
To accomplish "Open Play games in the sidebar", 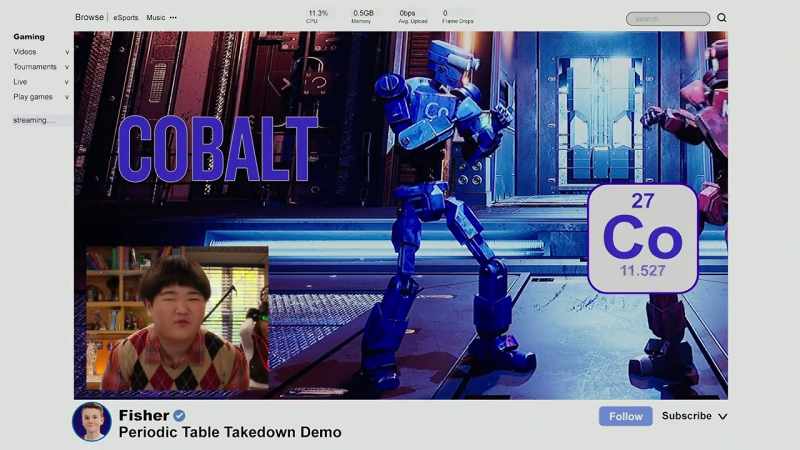I will [33, 97].
